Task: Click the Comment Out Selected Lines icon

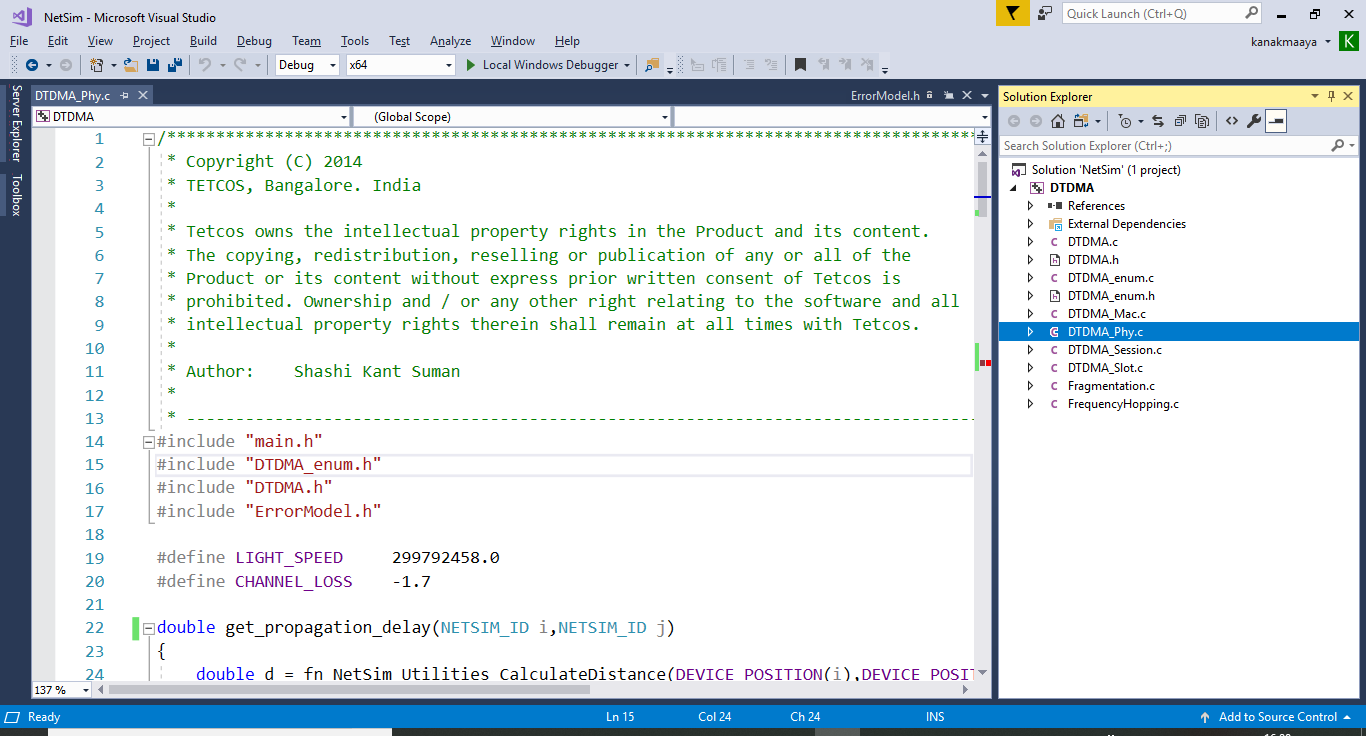Action: click(747, 65)
